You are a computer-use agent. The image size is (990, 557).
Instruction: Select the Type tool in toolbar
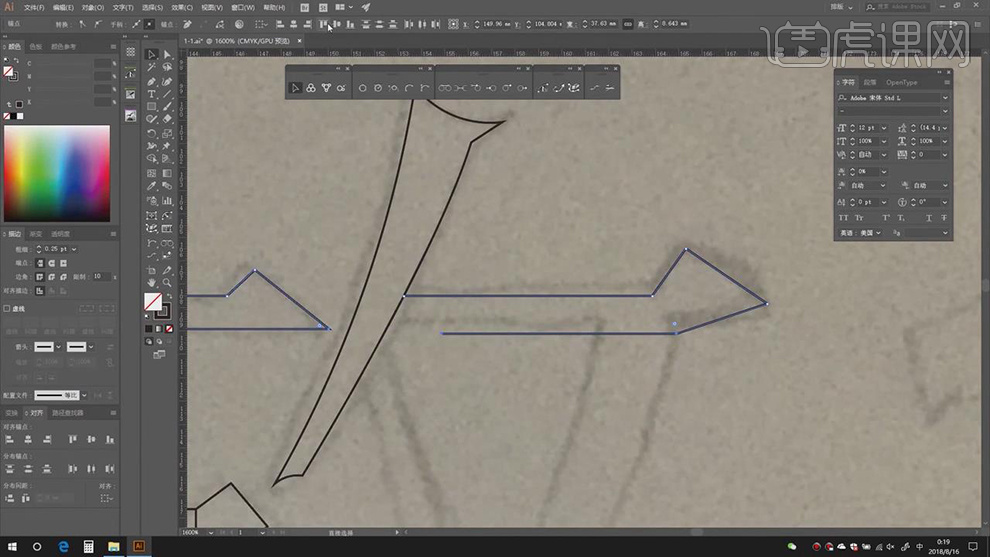pos(151,94)
